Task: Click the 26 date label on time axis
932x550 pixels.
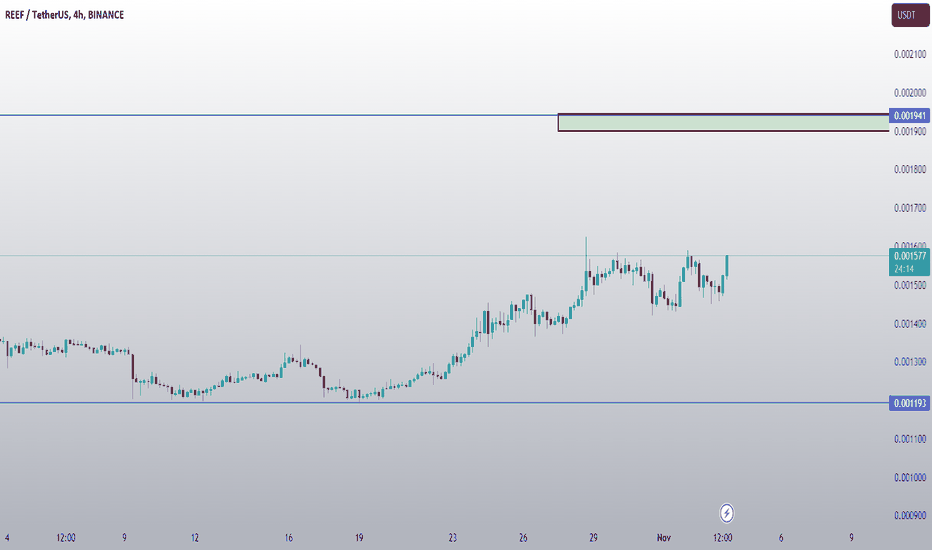Action: tap(523, 538)
